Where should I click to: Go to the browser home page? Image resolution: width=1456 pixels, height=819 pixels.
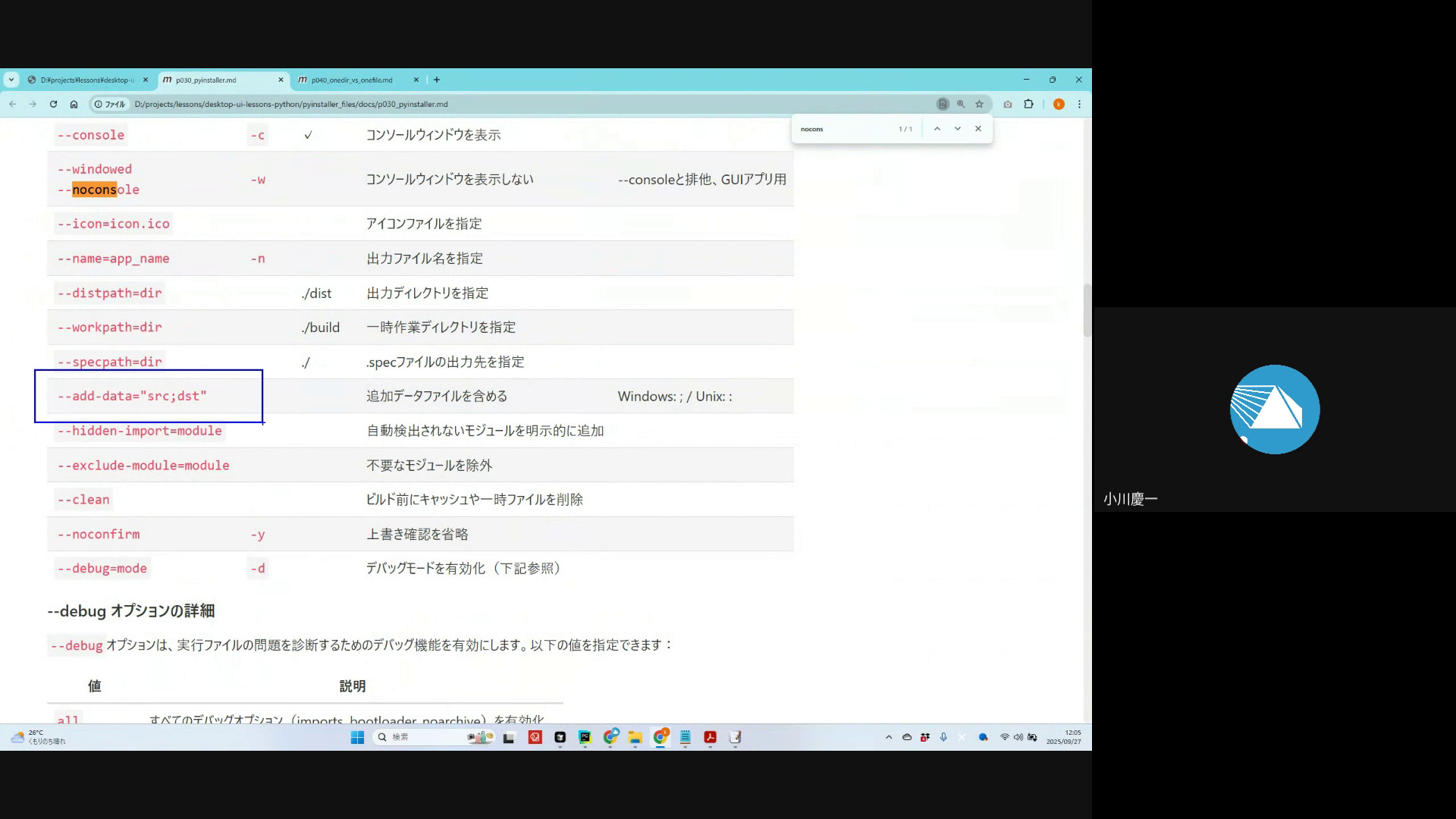tap(74, 104)
